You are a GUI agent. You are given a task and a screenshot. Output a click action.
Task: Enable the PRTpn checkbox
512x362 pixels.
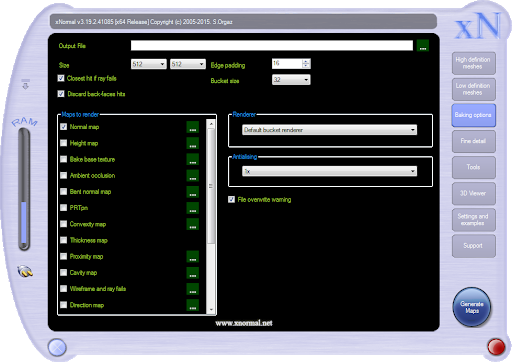63,208
